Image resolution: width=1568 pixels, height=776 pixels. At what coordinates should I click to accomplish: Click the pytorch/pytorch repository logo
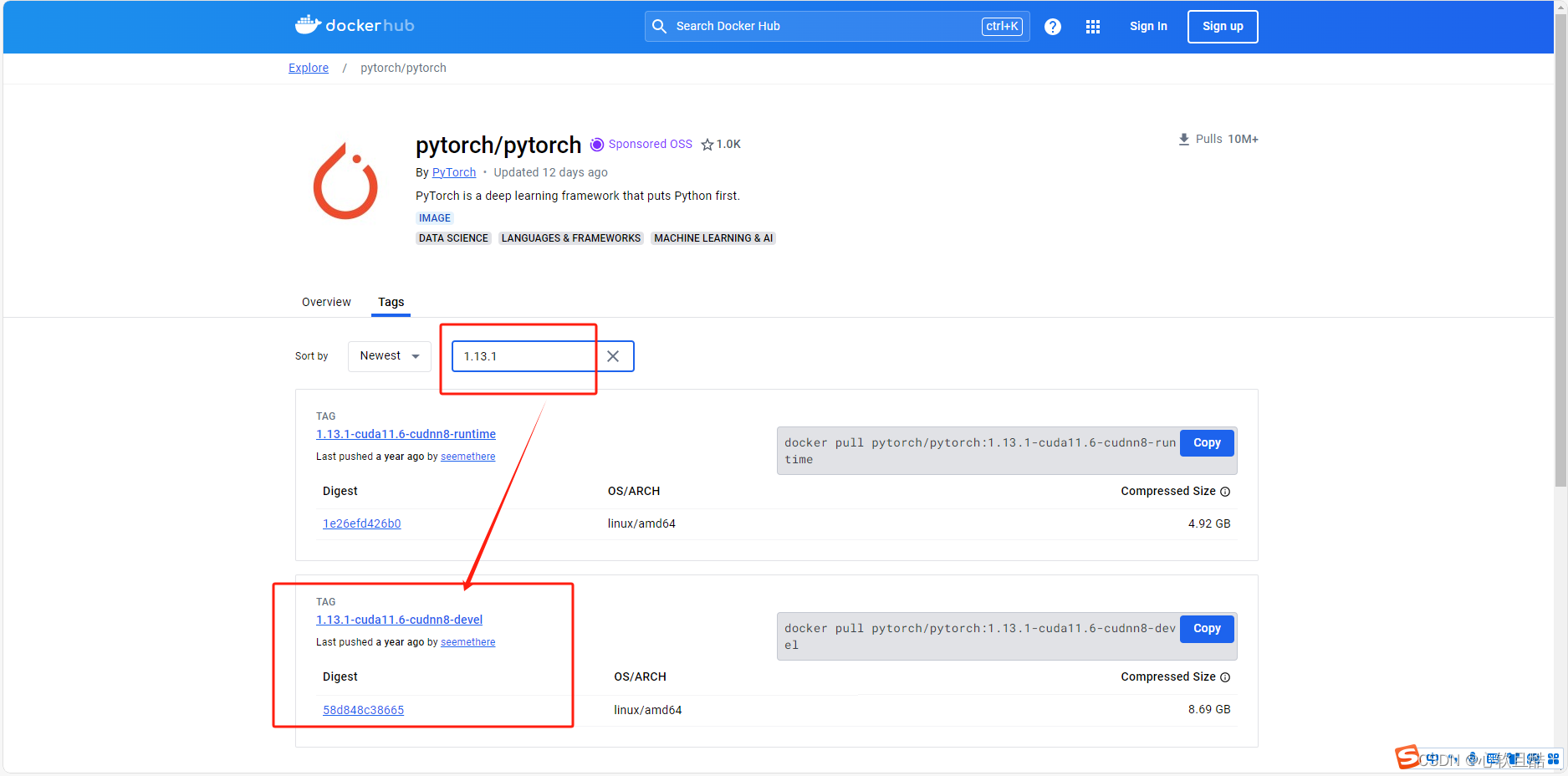pos(345,181)
